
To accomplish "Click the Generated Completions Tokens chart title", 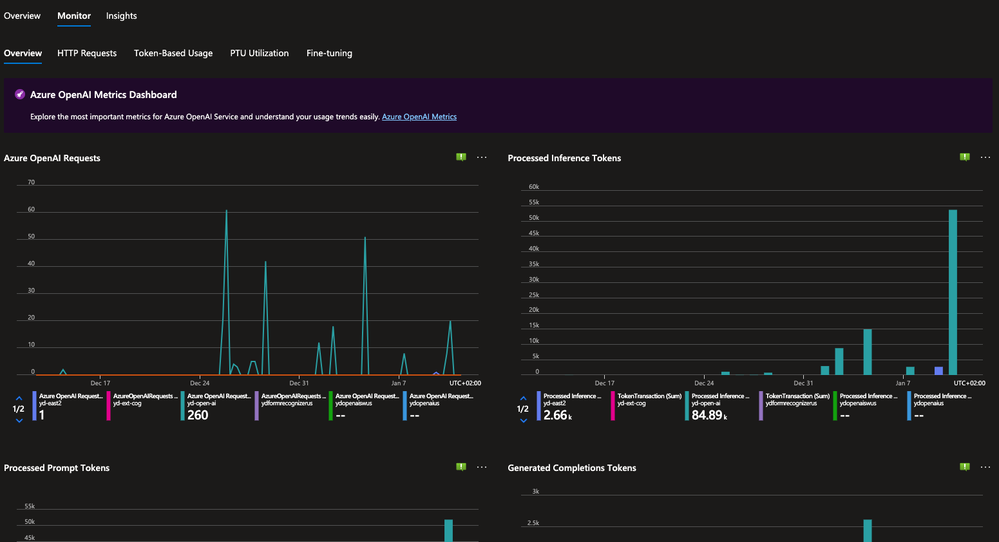I will coord(572,467).
